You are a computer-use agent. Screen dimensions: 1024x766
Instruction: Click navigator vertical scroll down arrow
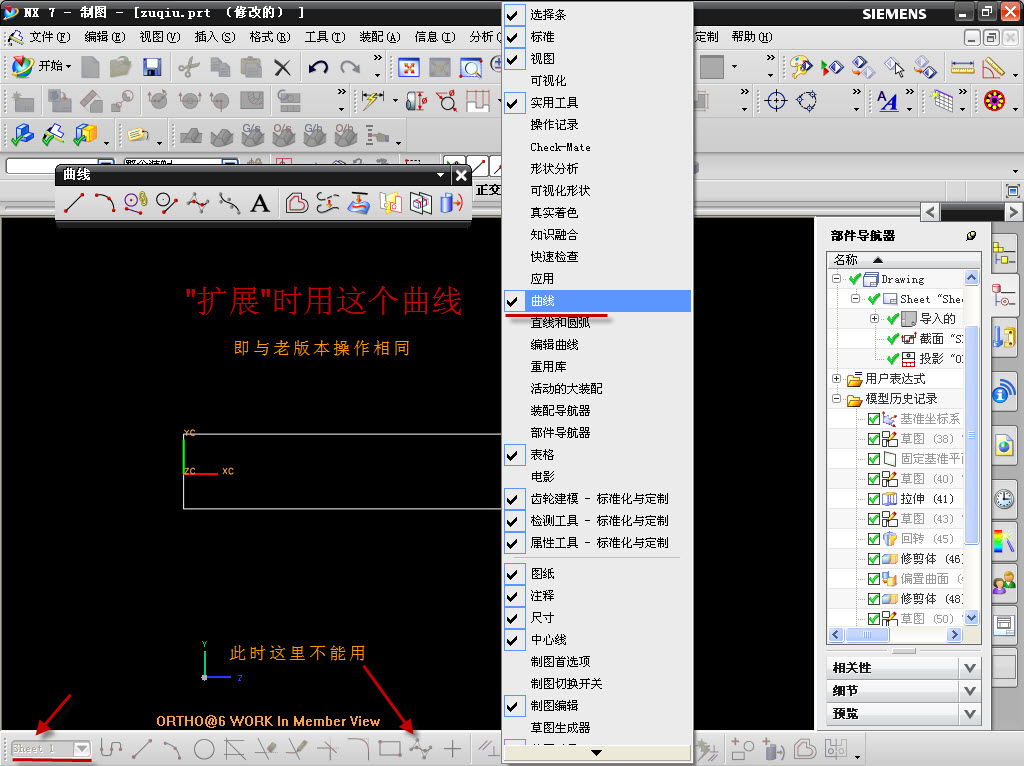[971, 618]
